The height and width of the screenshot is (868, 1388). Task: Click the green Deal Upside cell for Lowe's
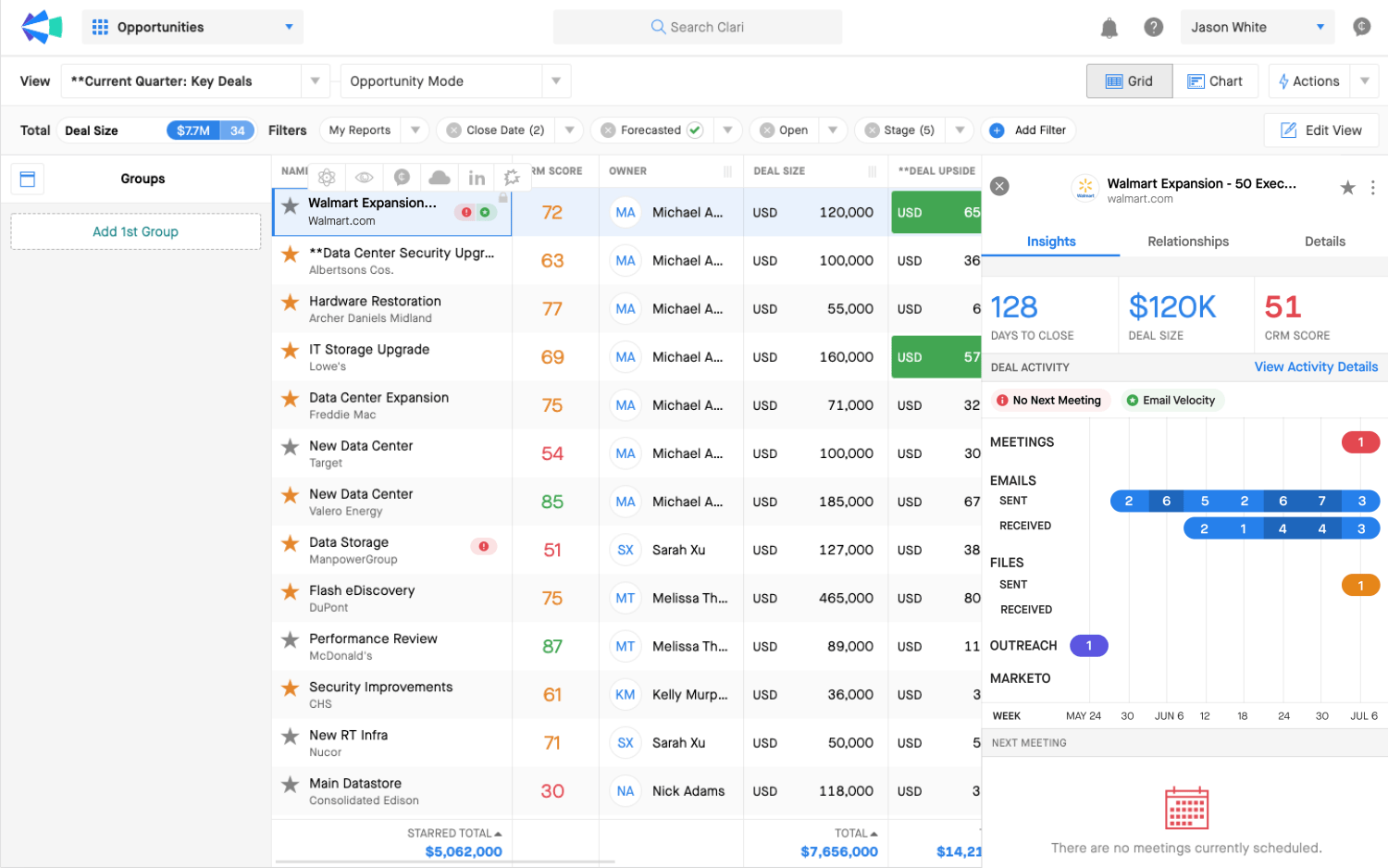[x=936, y=357]
